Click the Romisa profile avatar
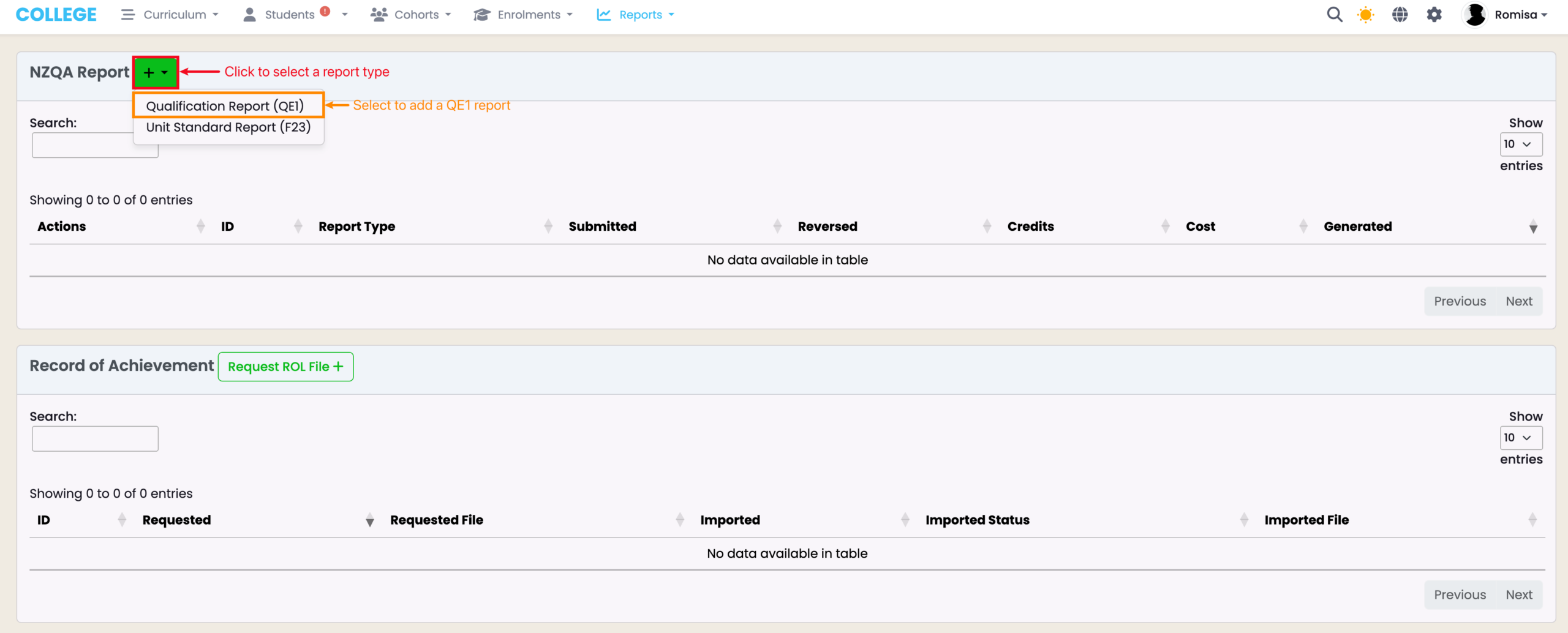 [1475, 15]
